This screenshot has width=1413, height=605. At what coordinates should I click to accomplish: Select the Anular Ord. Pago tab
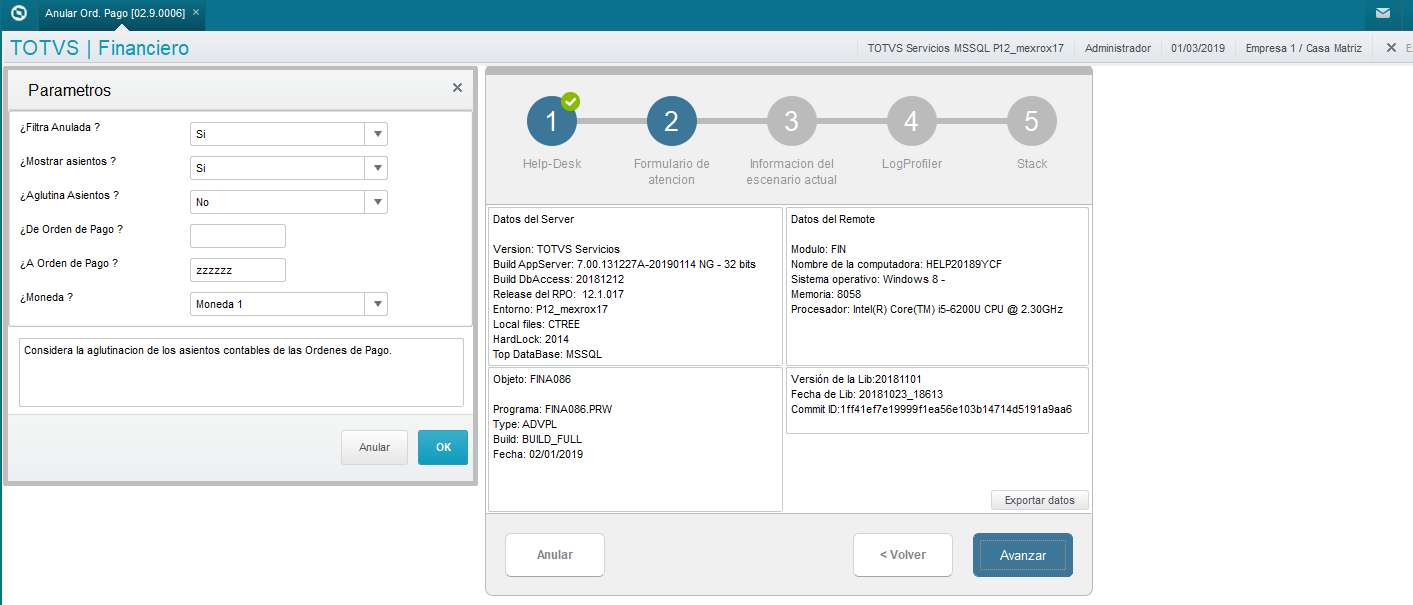coord(115,13)
